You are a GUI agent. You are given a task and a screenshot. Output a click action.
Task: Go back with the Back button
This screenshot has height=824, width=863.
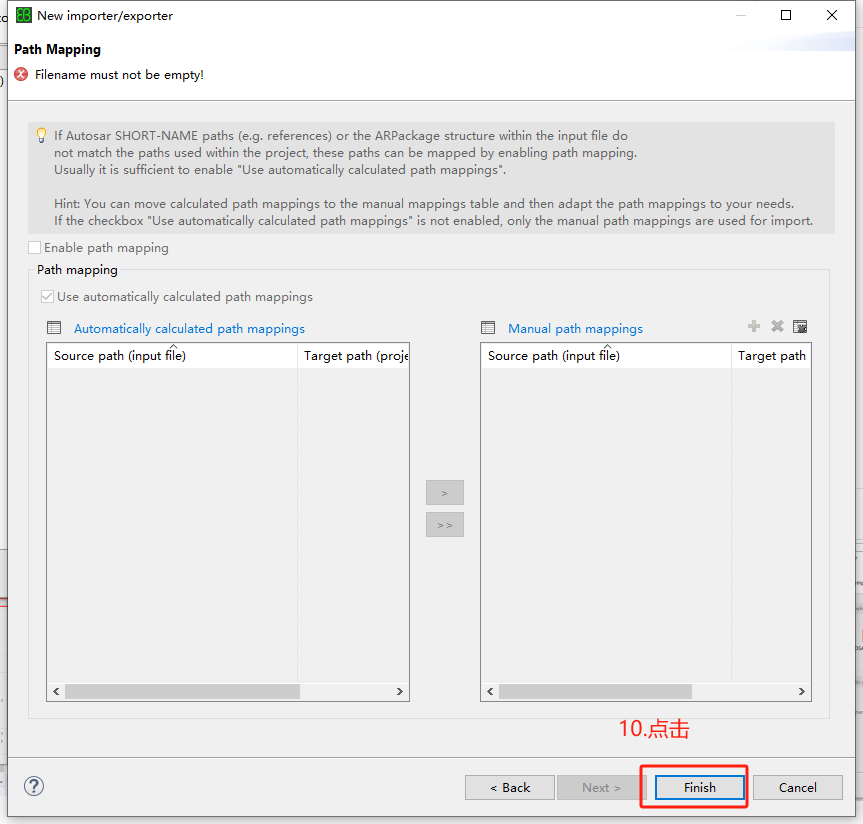pyautogui.click(x=510, y=787)
